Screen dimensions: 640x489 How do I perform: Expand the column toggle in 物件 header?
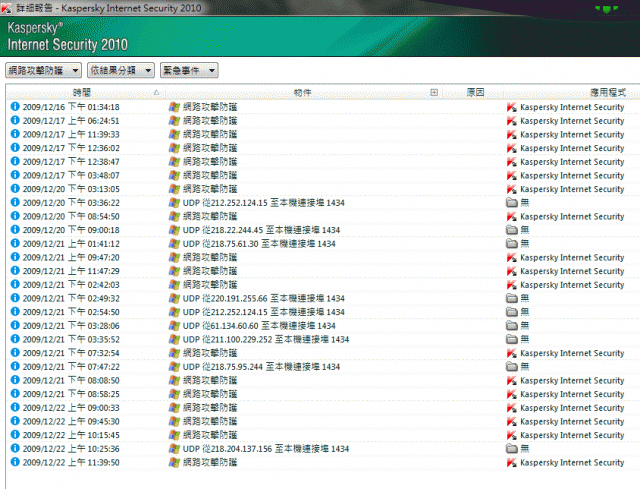point(434,93)
